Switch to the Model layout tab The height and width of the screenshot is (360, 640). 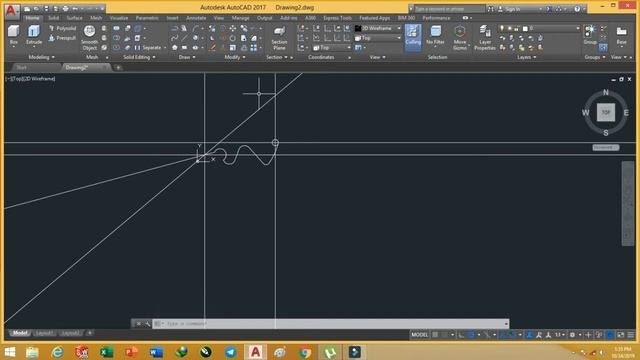[20, 333]
